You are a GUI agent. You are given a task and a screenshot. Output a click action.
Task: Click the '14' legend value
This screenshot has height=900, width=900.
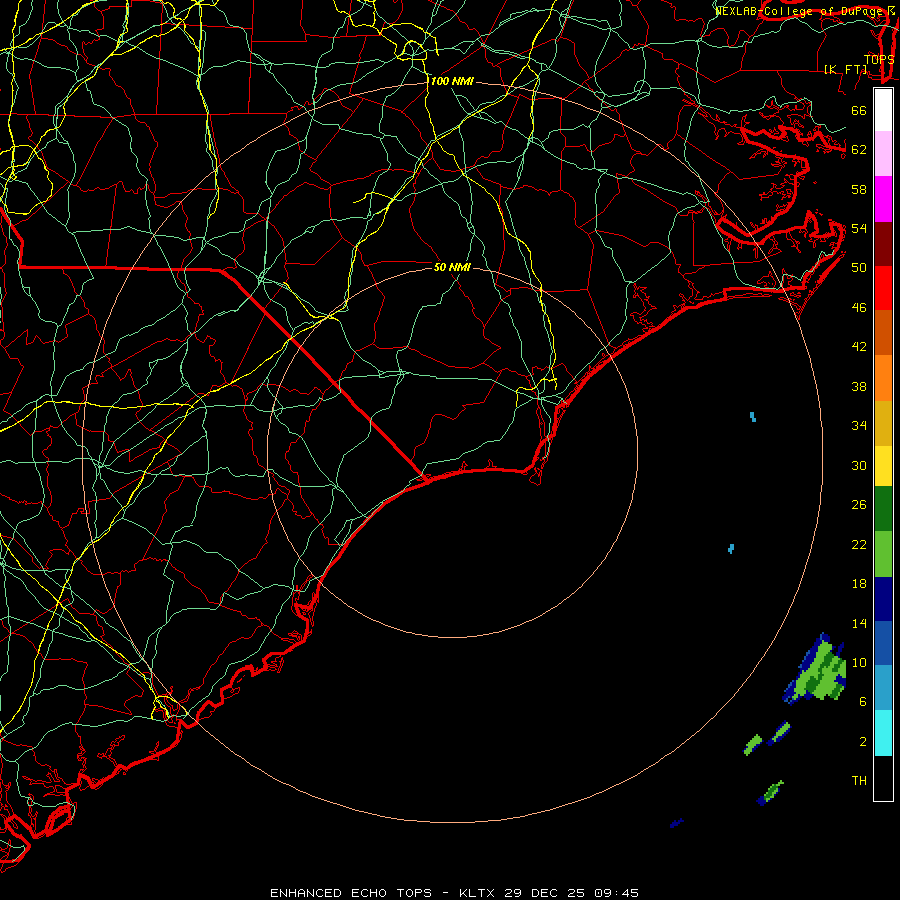pyautogui.click(x=859, y=623)
